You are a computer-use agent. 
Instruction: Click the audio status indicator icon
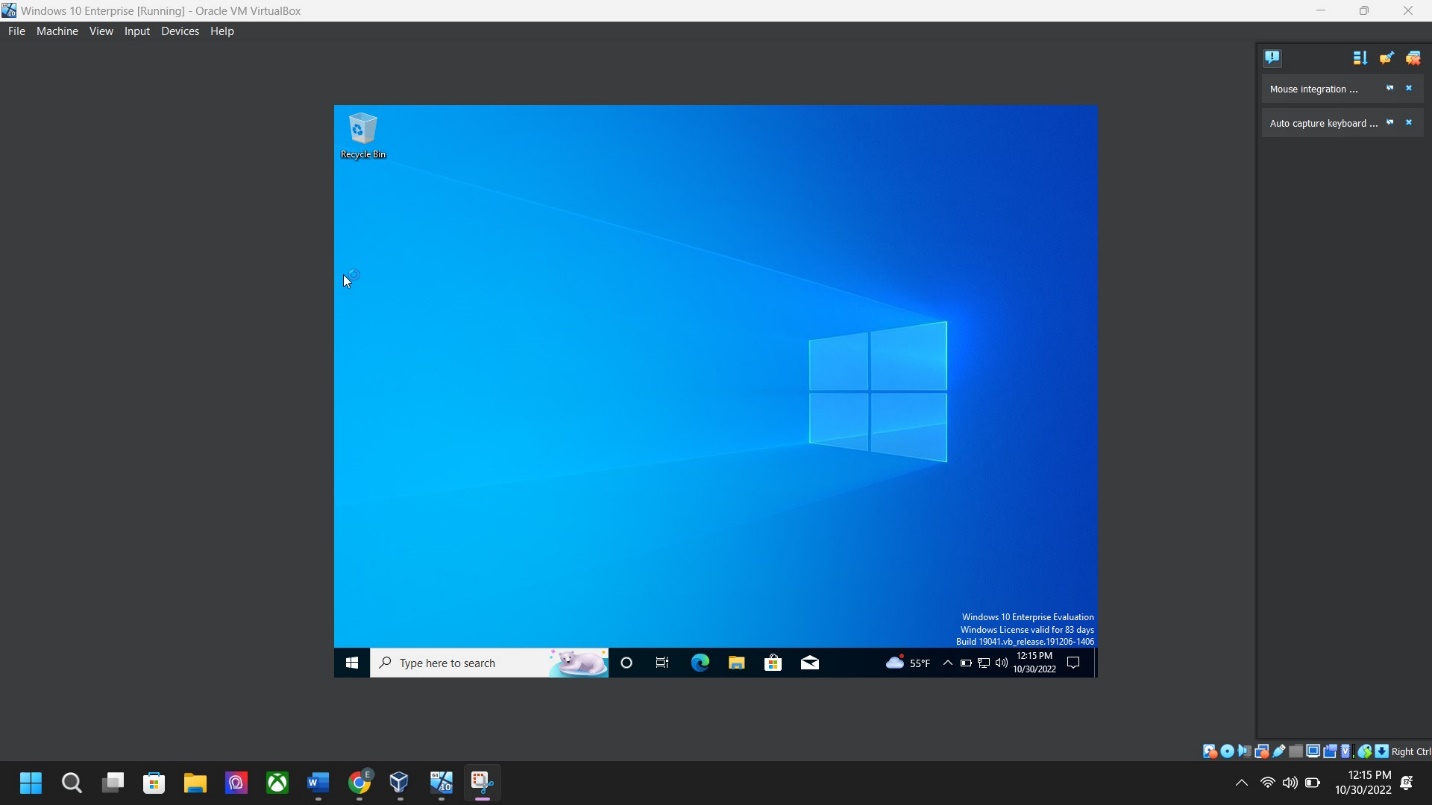(1244, 751)
